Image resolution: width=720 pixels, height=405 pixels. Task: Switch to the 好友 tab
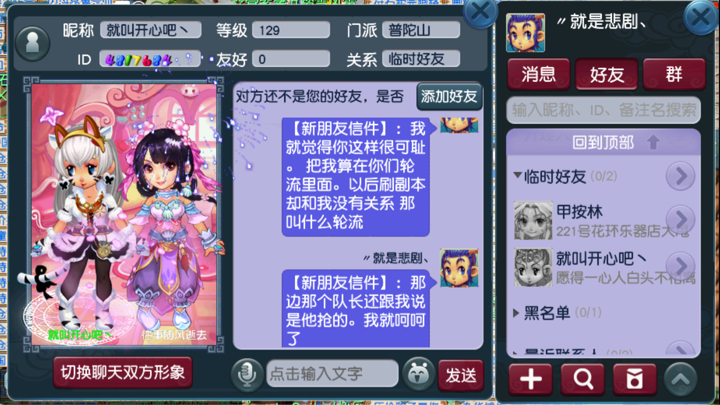pyautogui.click(x=607, y=74)
